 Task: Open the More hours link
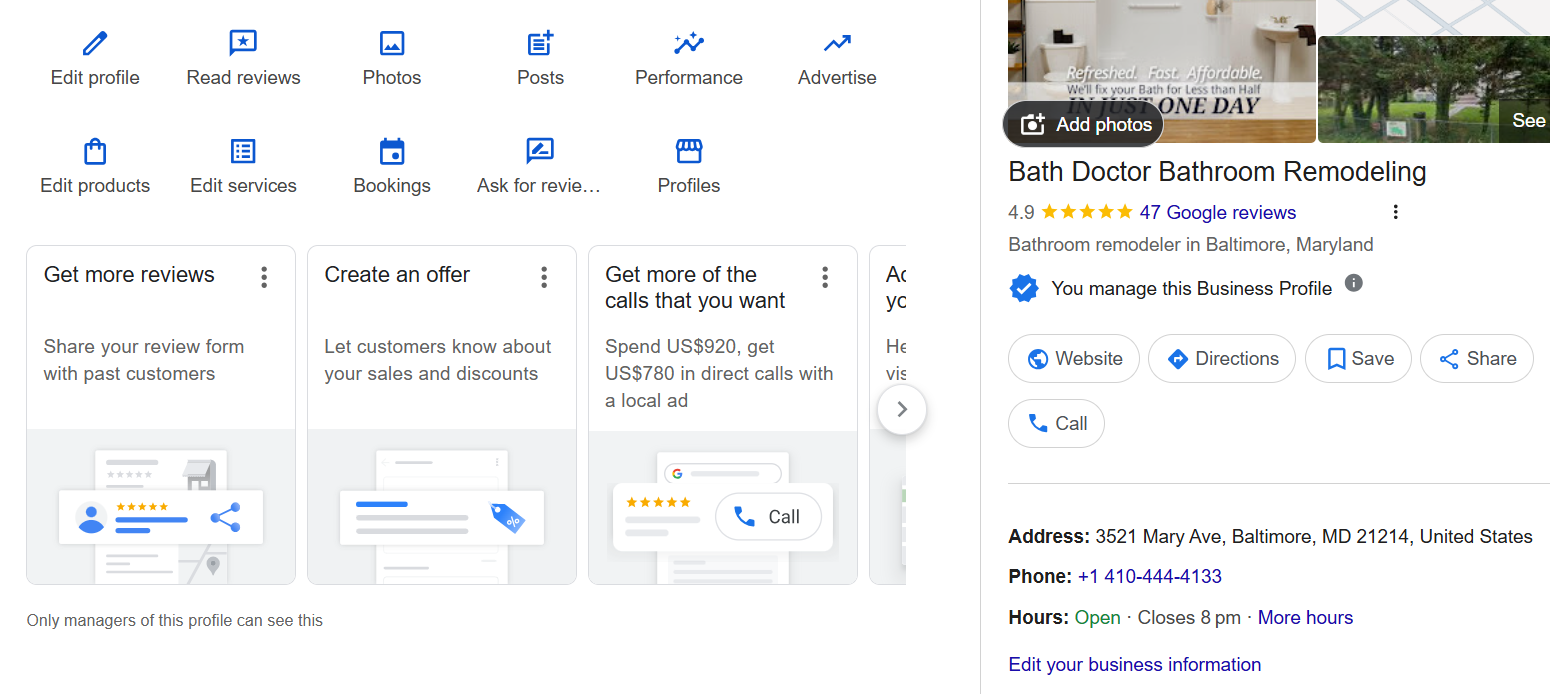(1305, 618)
